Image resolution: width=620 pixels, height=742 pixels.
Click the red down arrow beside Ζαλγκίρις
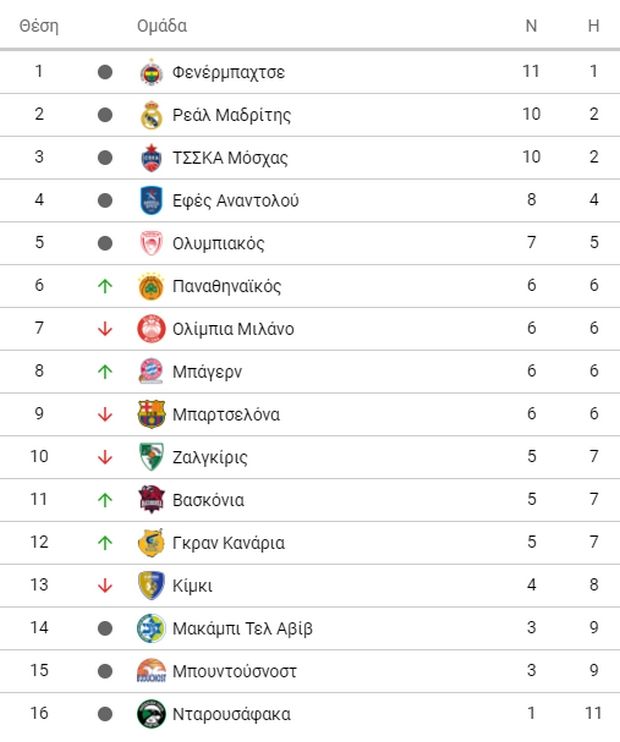(105, 457)
